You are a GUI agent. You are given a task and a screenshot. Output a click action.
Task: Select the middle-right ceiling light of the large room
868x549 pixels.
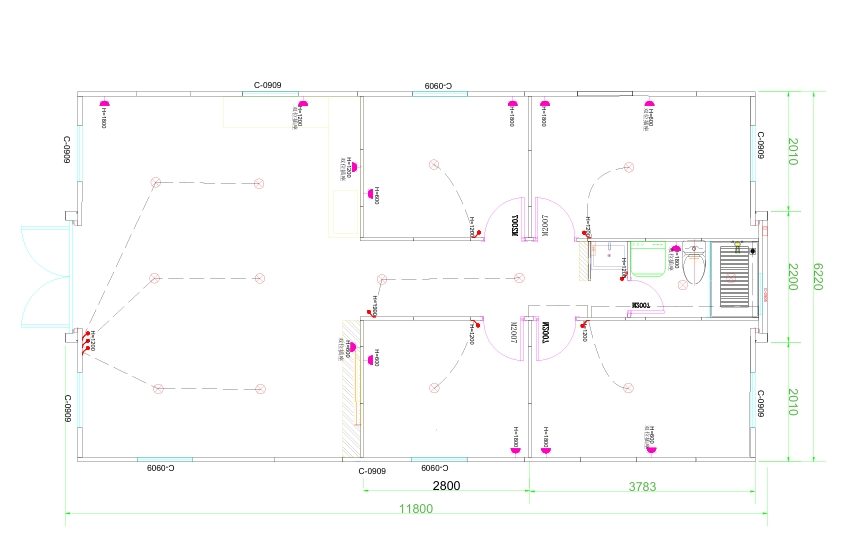(x=260, y=278)
